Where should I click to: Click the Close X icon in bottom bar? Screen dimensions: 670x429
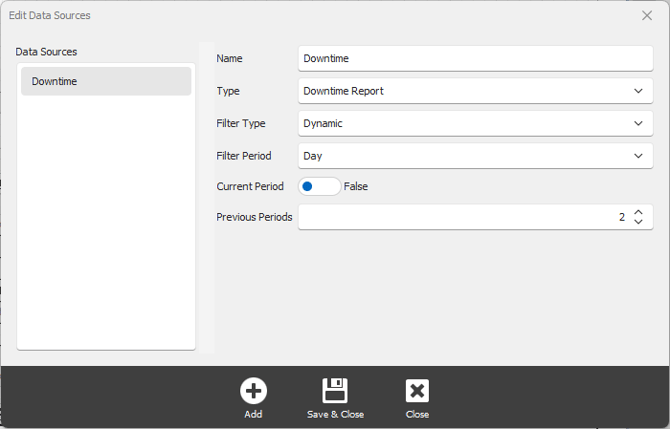pos(417,391)
